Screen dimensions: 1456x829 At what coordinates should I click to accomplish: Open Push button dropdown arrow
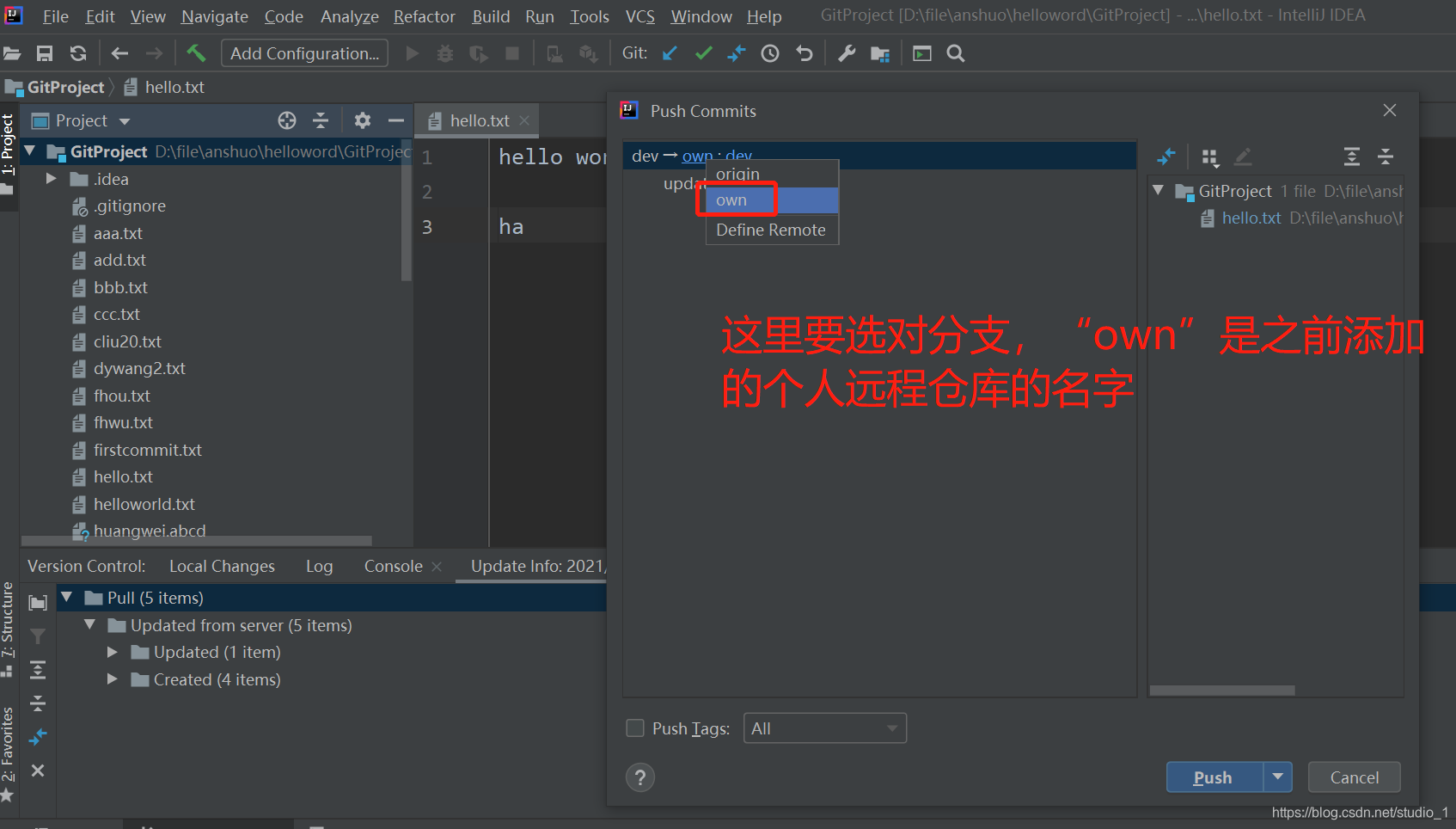[1278, 777]
